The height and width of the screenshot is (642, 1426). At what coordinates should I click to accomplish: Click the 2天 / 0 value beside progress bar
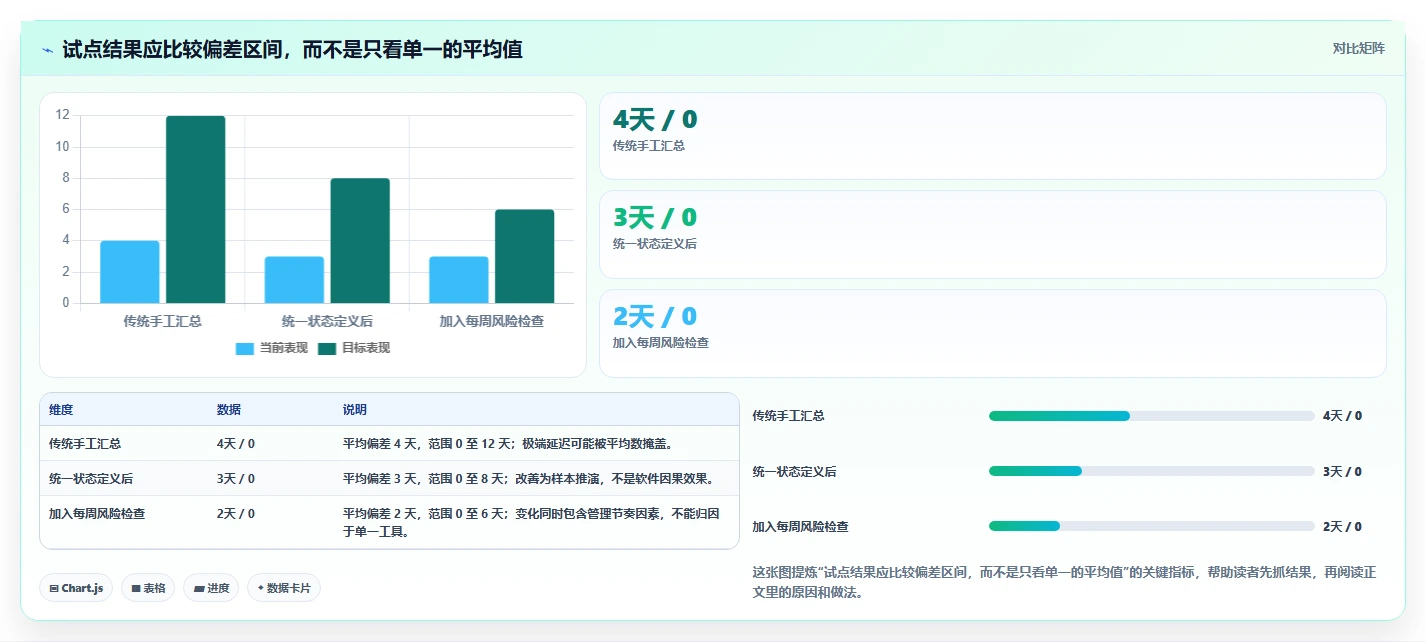1342,526
